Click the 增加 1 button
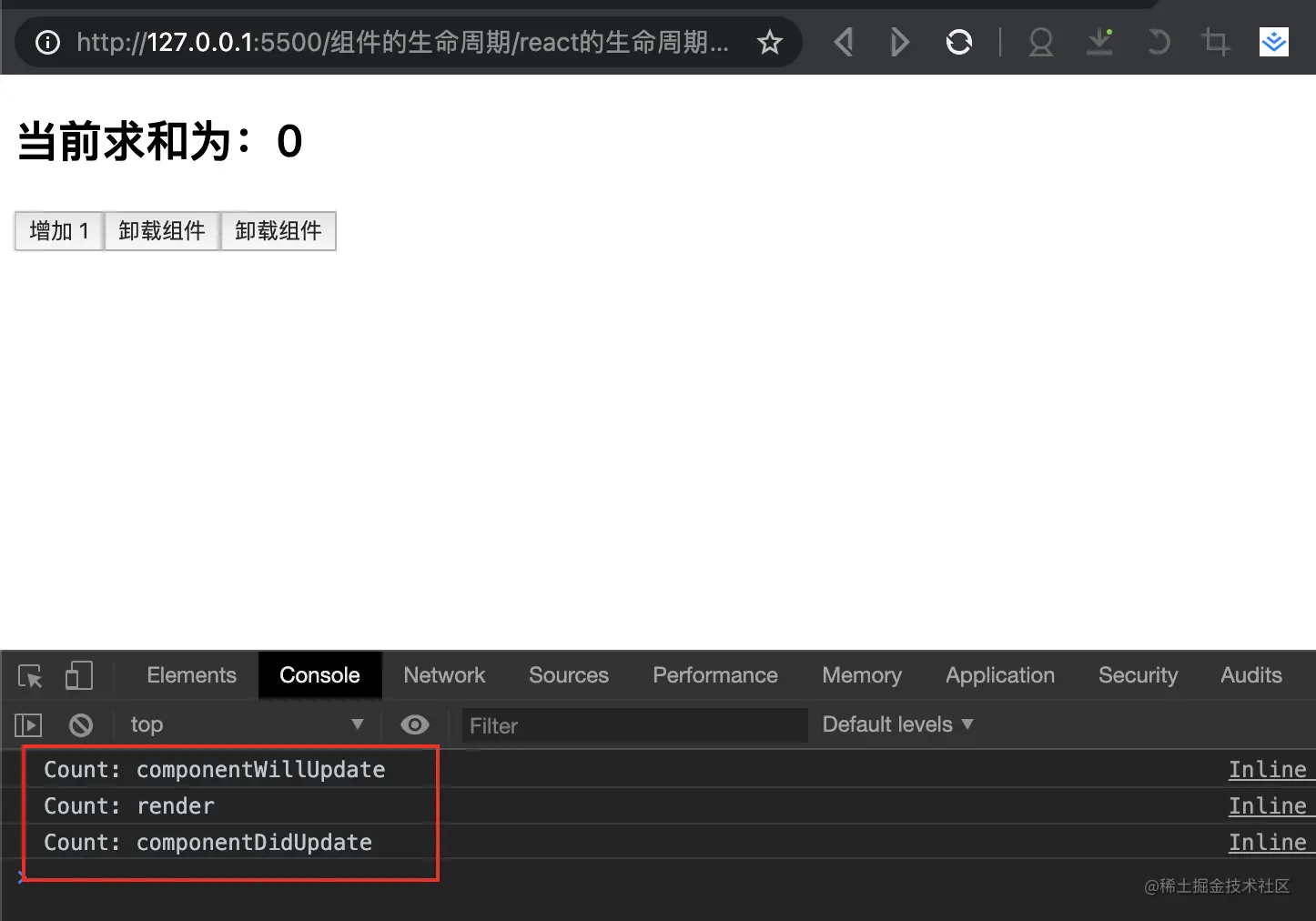The height and width of the screenshot is (921, 1316). point(59,231)
